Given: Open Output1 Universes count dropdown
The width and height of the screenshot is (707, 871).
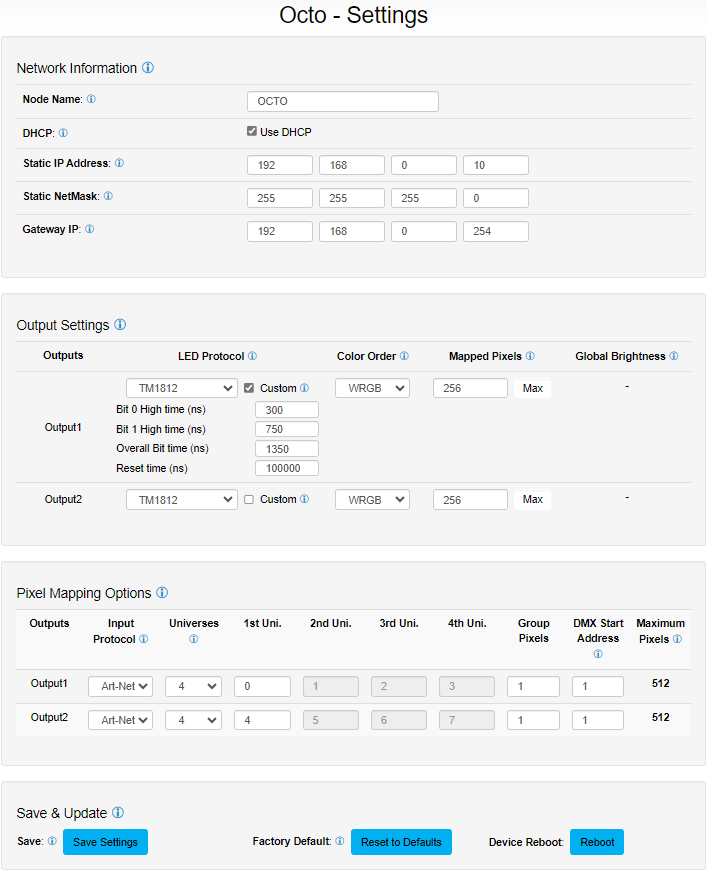Looking at the screenshot, I should click(193, 687).
